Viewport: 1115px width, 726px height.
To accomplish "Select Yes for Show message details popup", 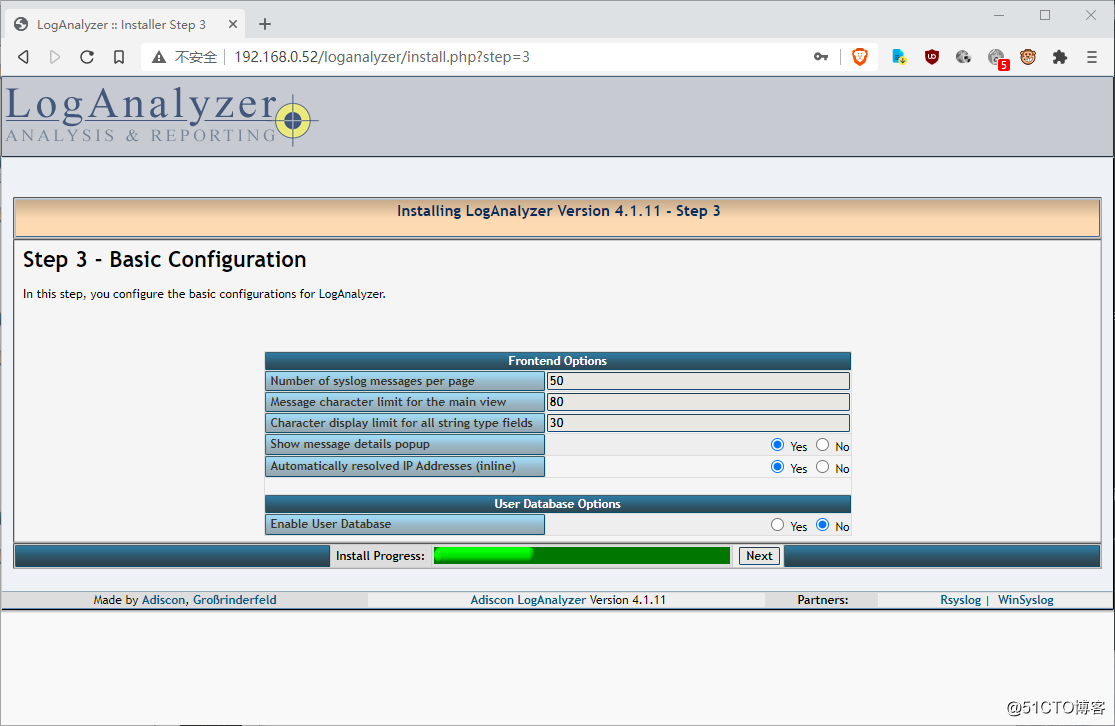I will (777, 445).
